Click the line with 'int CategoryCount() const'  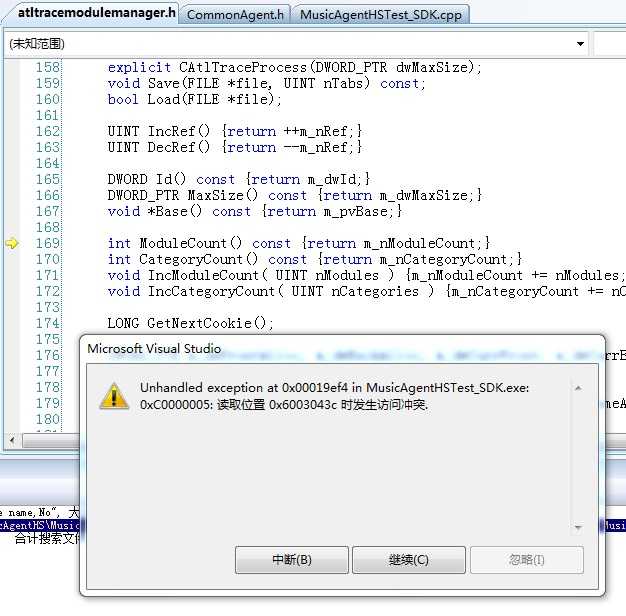315,259
